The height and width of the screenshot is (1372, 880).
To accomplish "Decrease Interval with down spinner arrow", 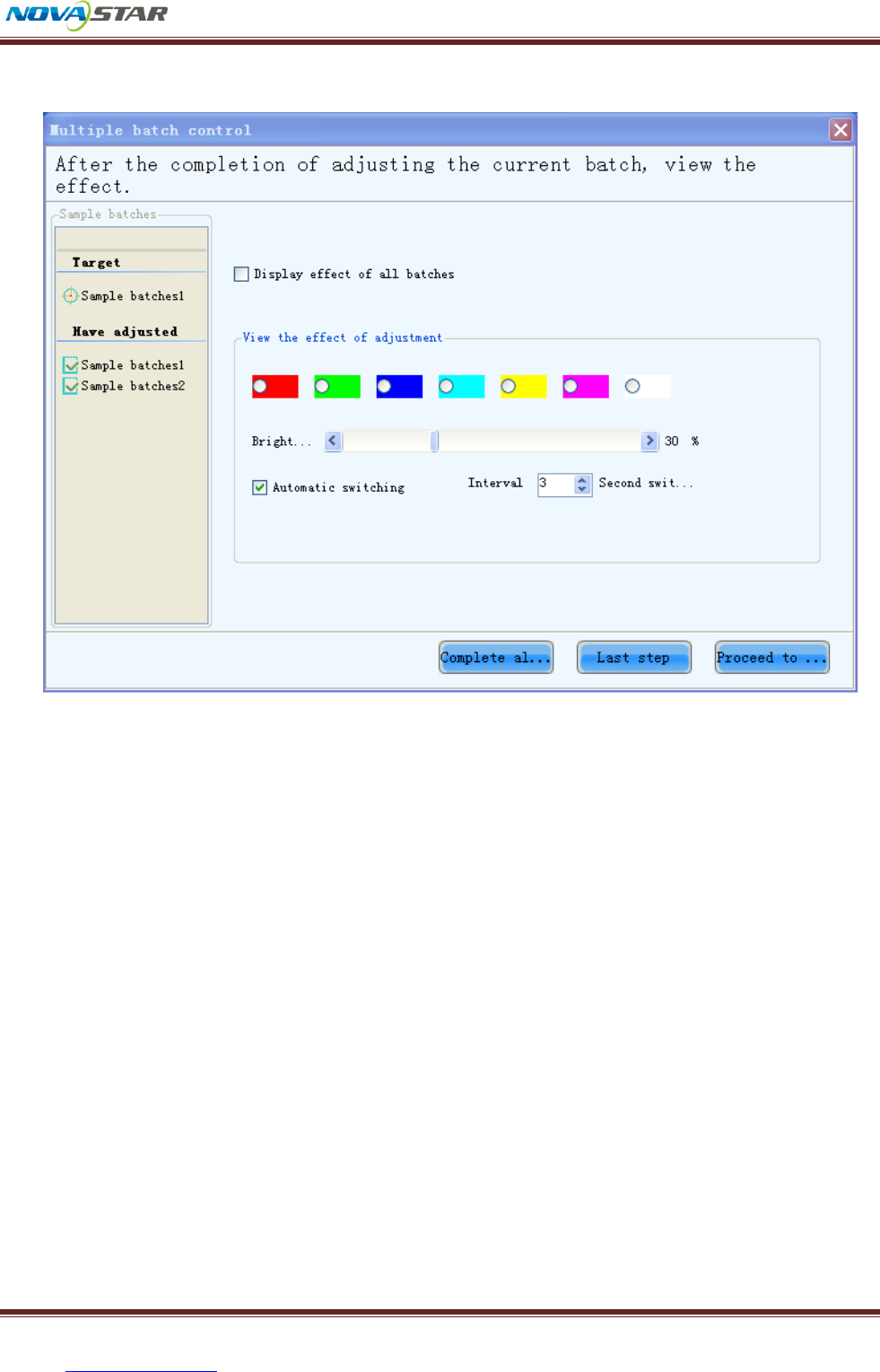I will click(x=583, y=490).
